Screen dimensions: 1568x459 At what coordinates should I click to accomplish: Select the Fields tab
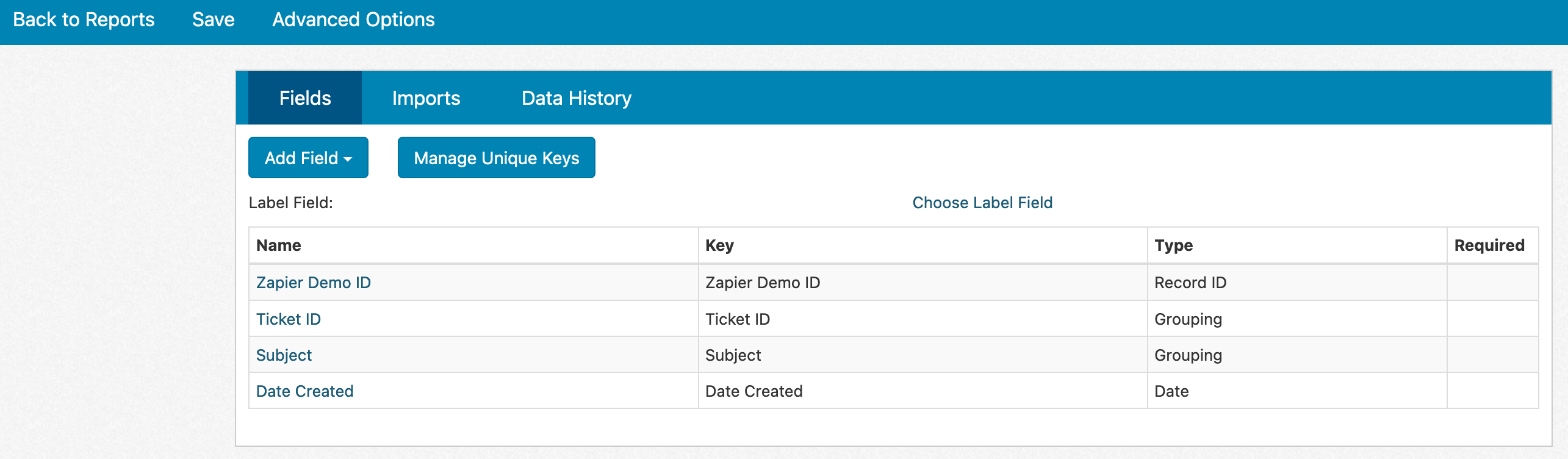click(304, 98)
